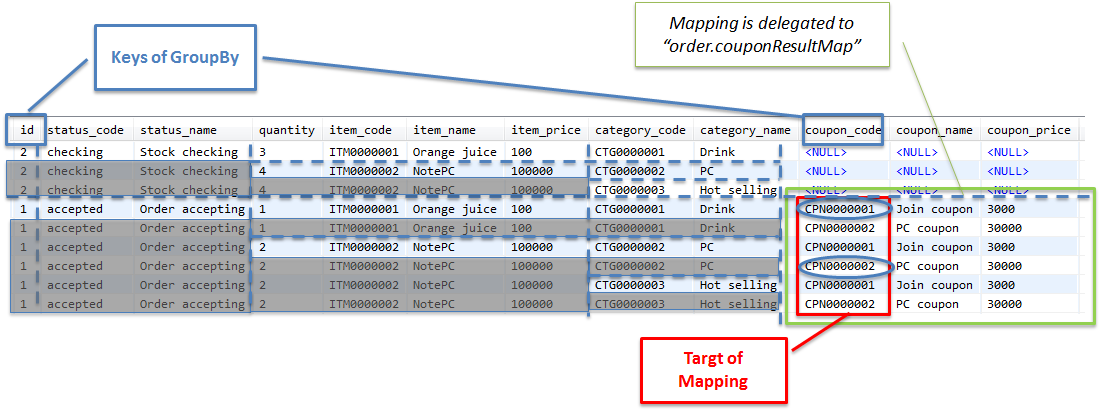The width and height of the screenshot is (1101, 411).
Task: Select the quantity cell showing 3
Action: pyautogui.click(x=262, y=152)
